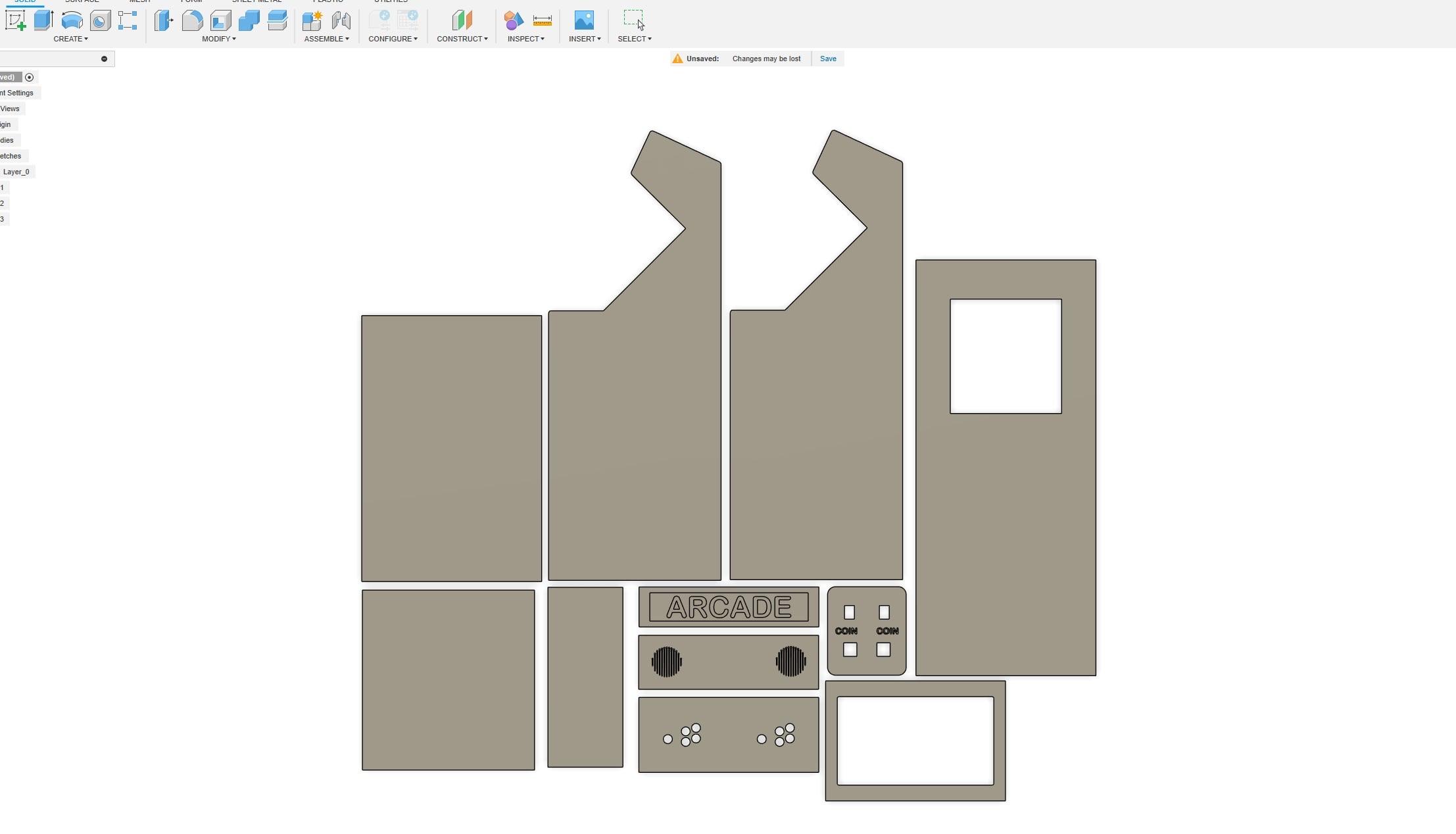Select the browser item ending in 2

tap(3, 203)
